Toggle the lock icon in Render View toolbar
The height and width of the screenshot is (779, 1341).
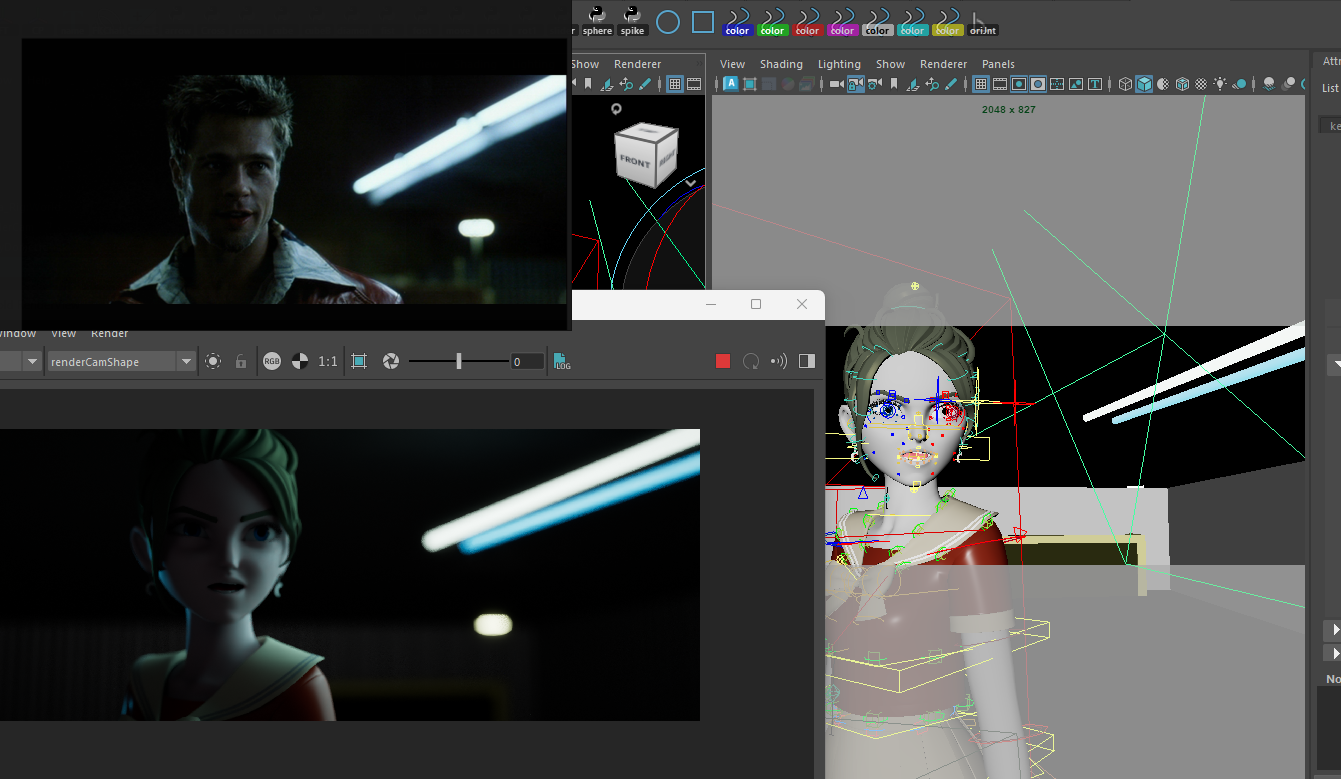coord(240,361)
